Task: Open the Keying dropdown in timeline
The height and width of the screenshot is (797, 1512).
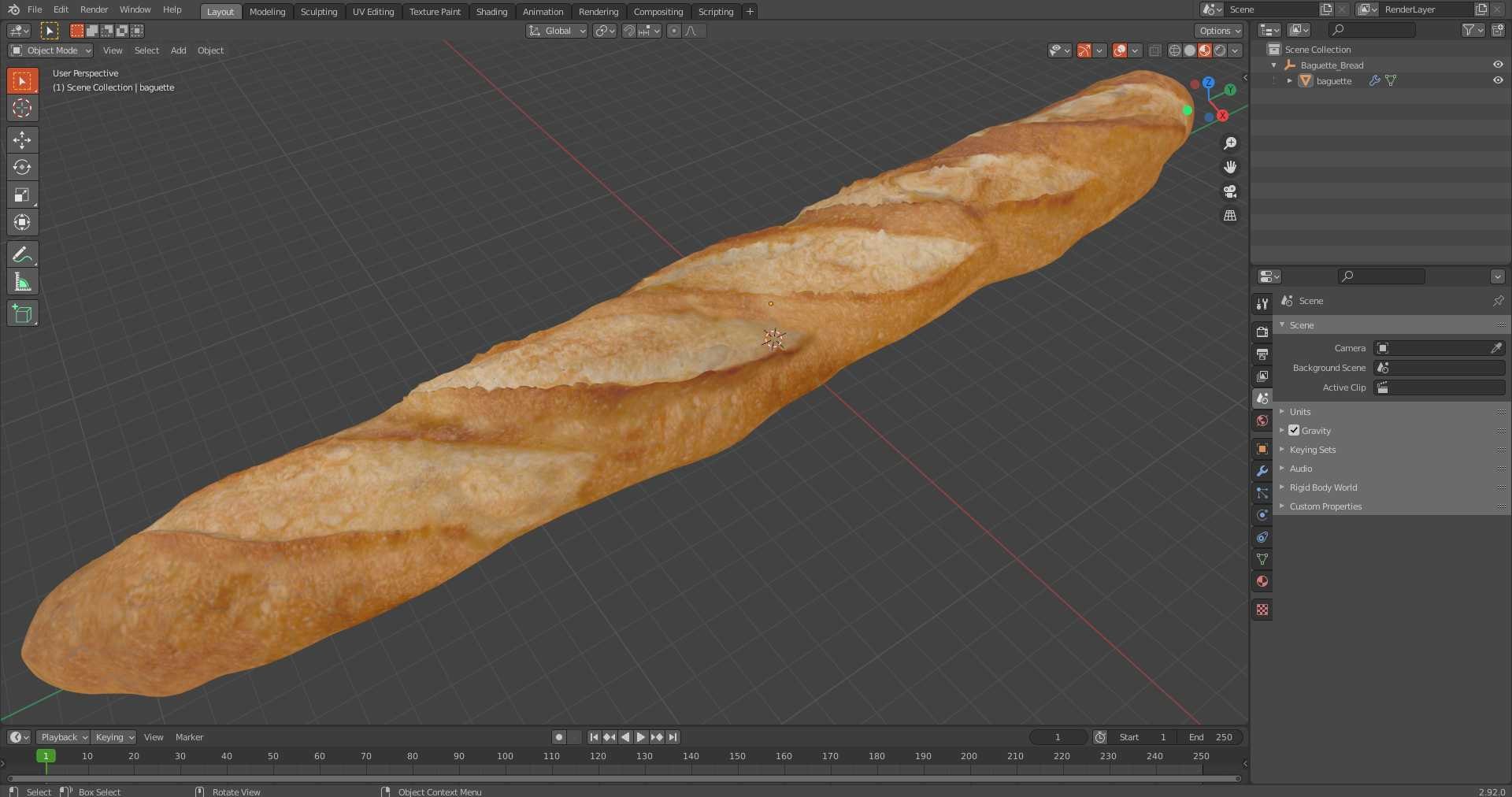Action: 113,737
